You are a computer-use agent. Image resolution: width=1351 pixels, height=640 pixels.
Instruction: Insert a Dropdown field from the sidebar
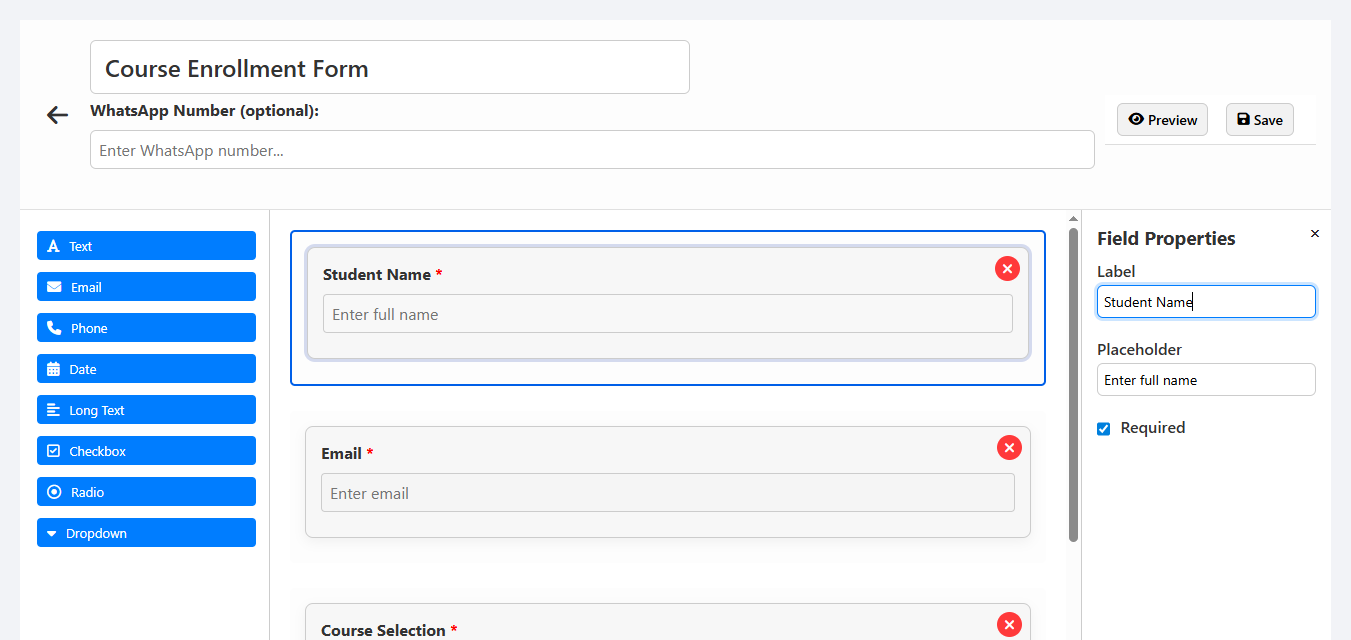(x=146, y=532)
